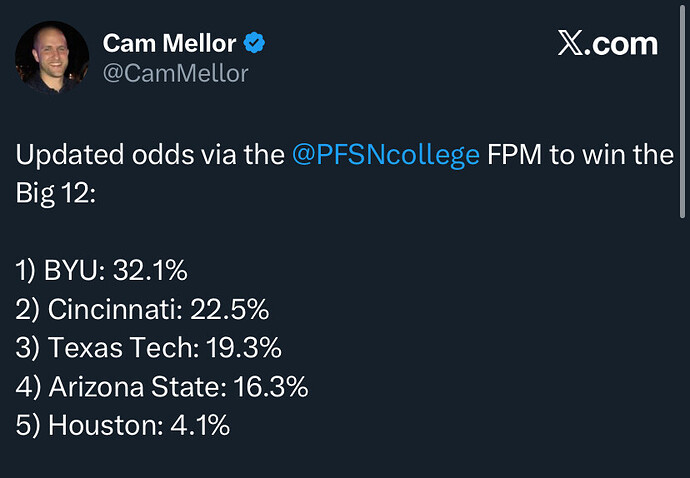Open the @CamMellor handle
Screen dimensions: 690x478
point(175,73)
